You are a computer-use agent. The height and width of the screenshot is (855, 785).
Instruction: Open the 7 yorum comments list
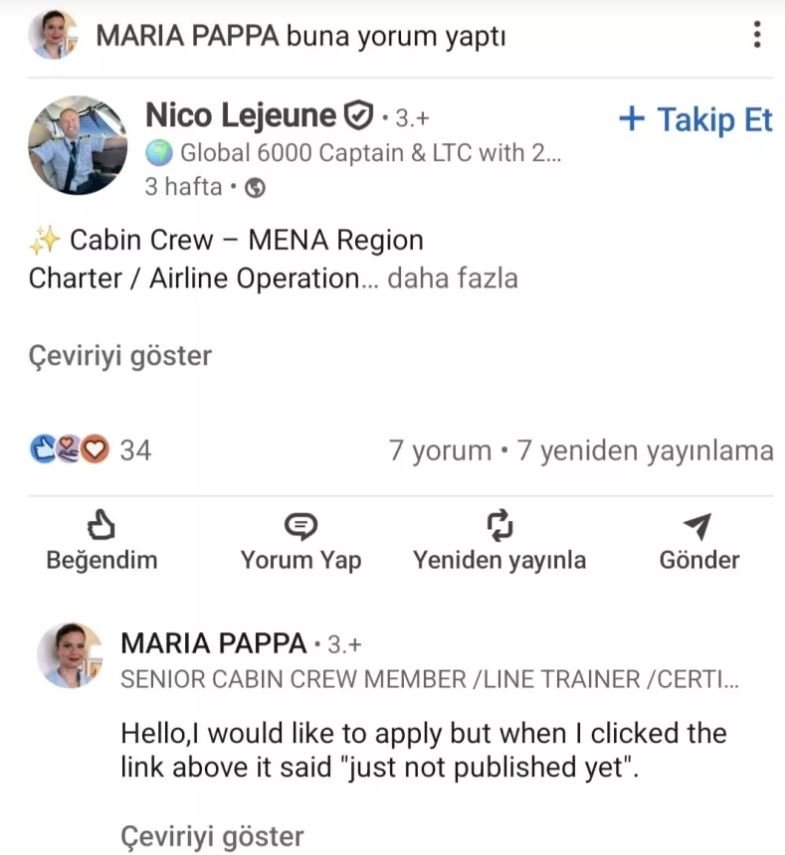pyautogui.click(x=439, y=451)
